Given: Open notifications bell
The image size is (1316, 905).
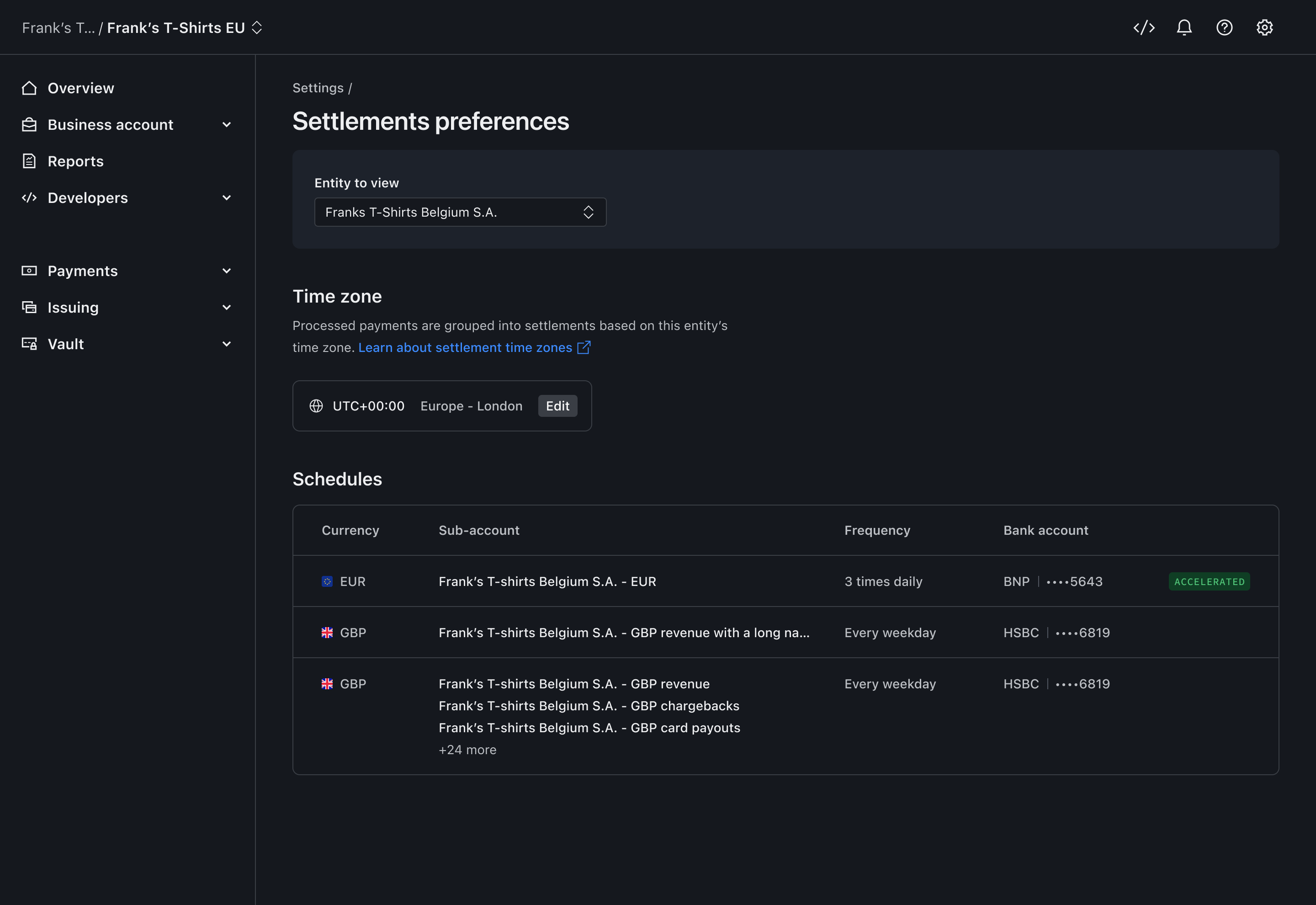Looking at the screenshot, I should pos(1184,27).
